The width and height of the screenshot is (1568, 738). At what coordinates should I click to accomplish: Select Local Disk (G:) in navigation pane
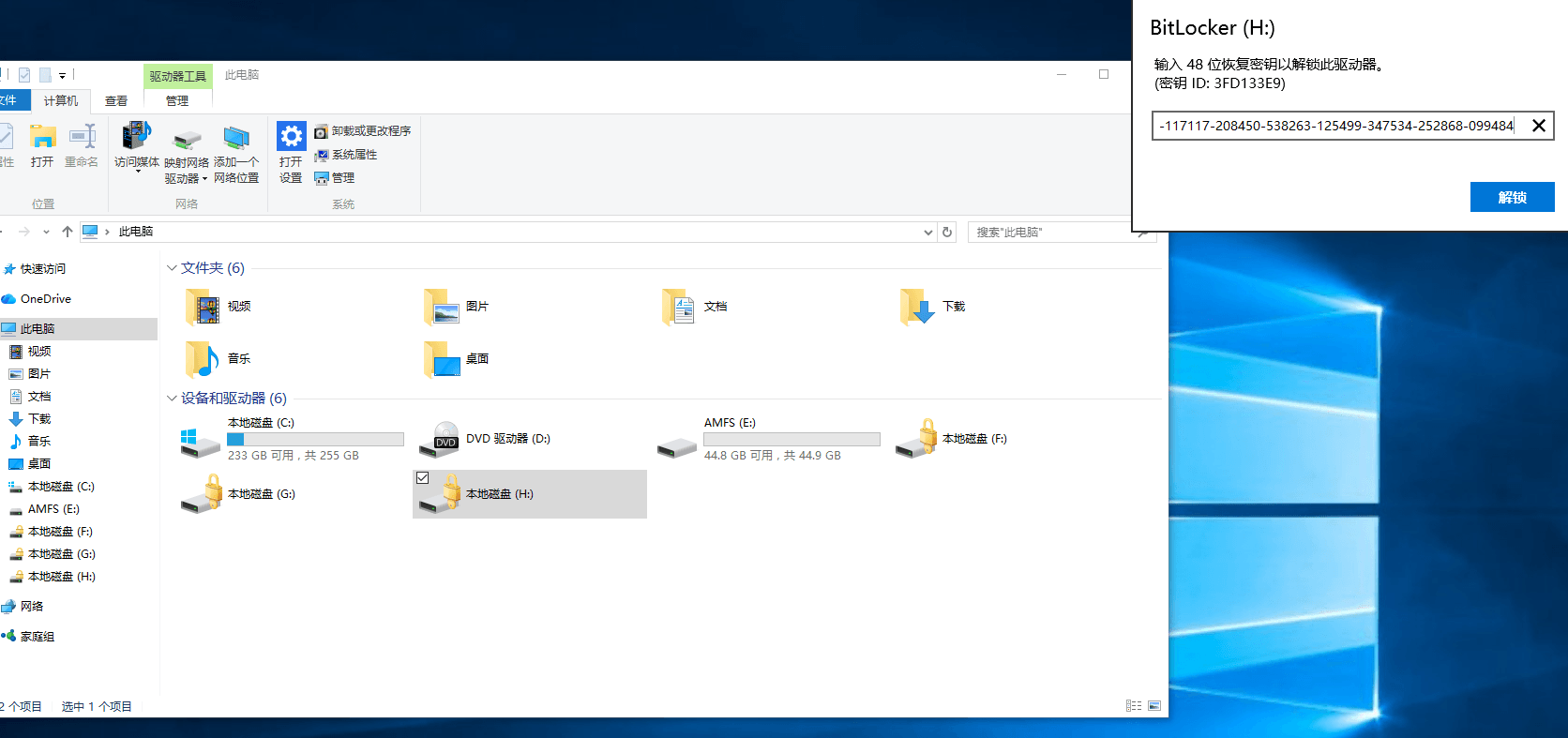click(61, 554)
